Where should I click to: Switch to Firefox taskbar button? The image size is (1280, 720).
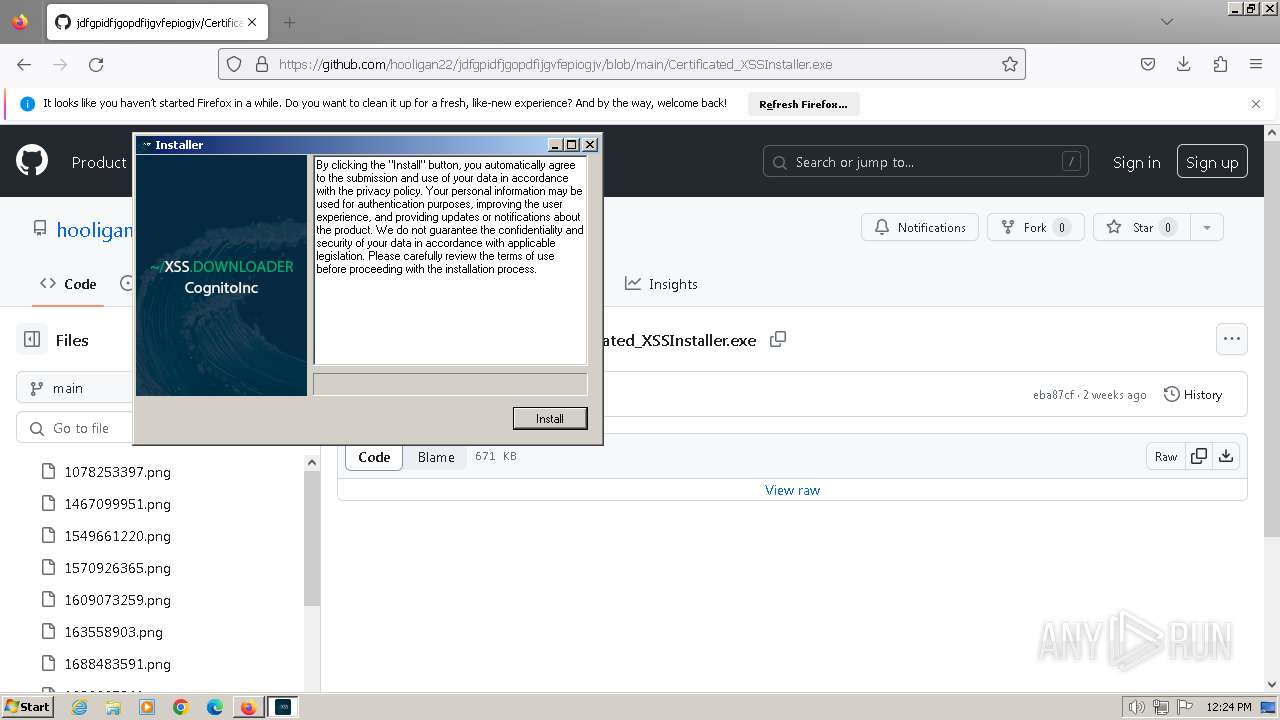coord(249,707)
